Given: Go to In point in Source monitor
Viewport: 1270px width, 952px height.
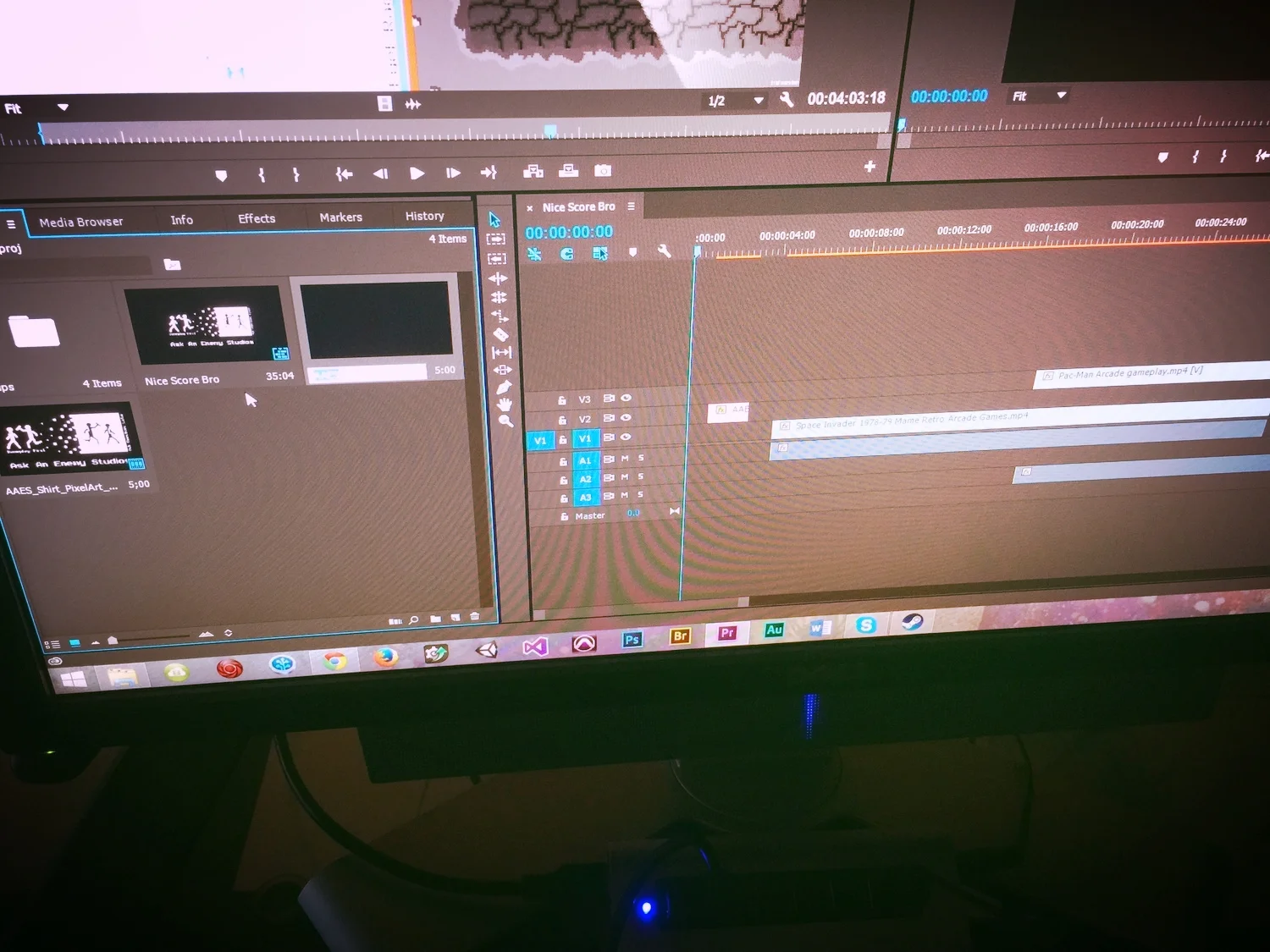Looking at the screenshot, I should click(343, 174).
